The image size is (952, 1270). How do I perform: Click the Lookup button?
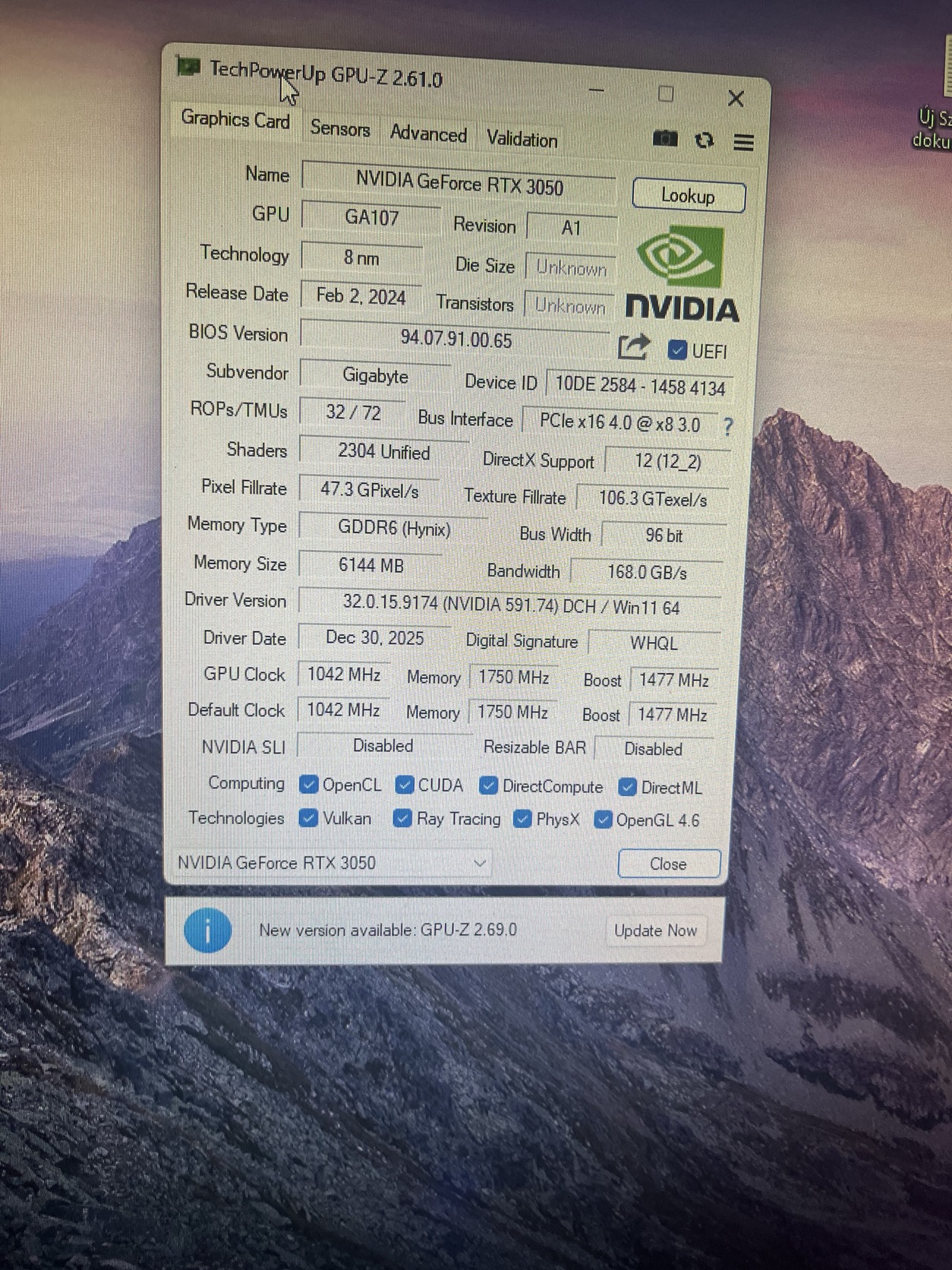(x=689, y=196)
